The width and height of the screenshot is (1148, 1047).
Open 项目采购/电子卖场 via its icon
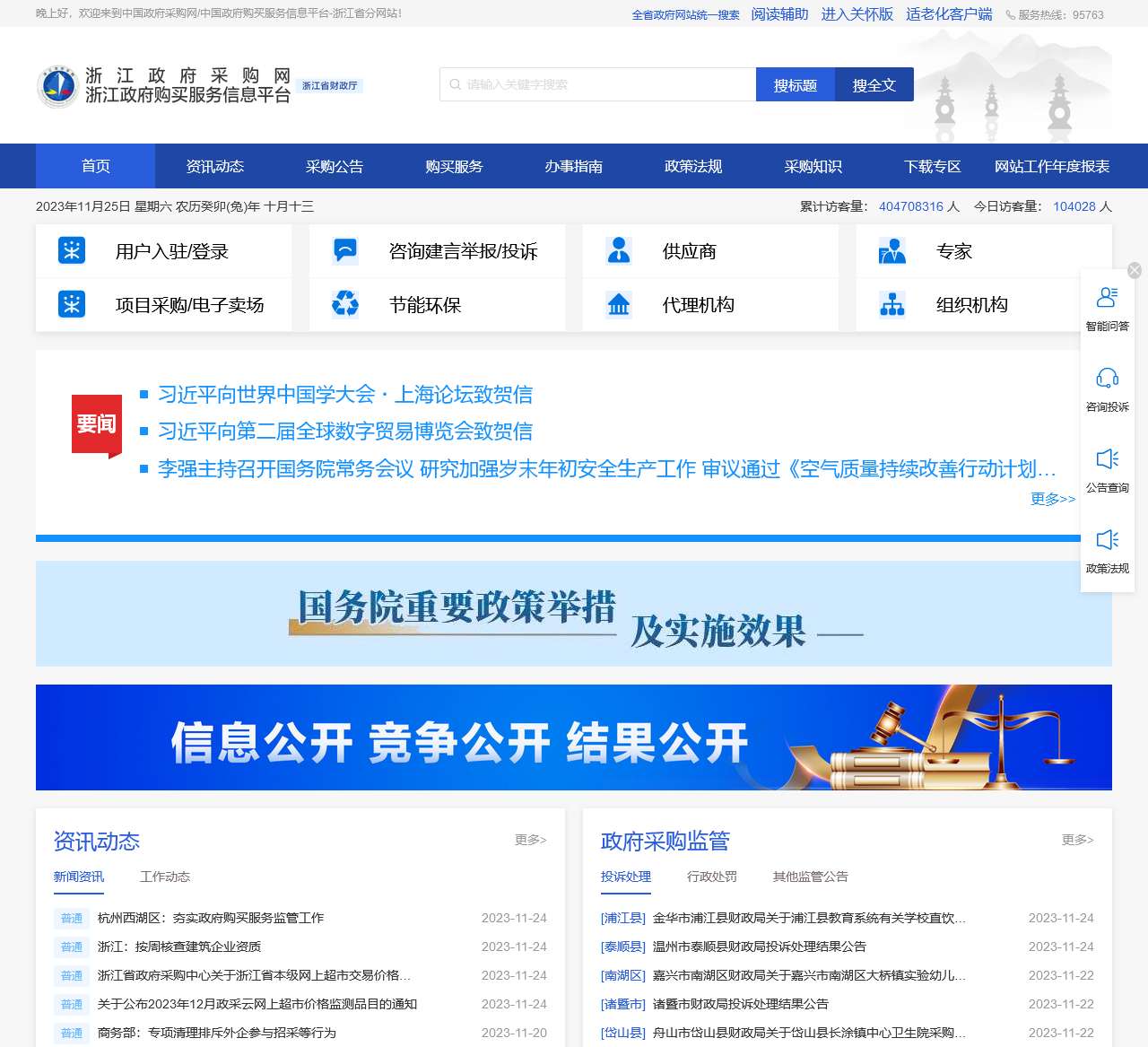(x=72, y=305)
